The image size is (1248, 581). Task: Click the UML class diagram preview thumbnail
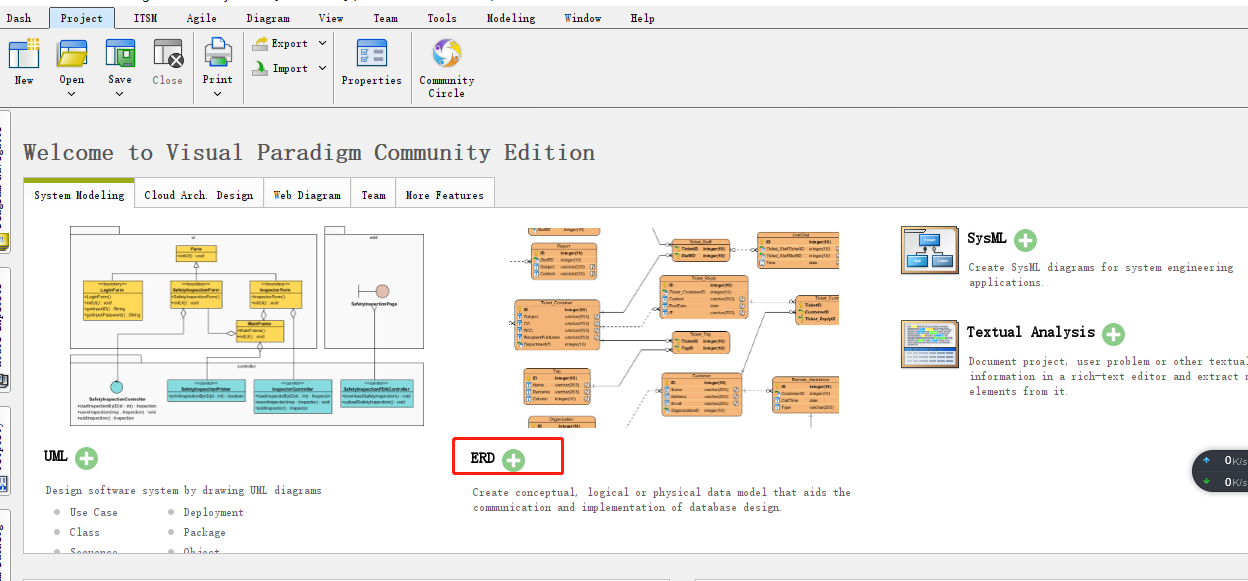pos(247,326)
